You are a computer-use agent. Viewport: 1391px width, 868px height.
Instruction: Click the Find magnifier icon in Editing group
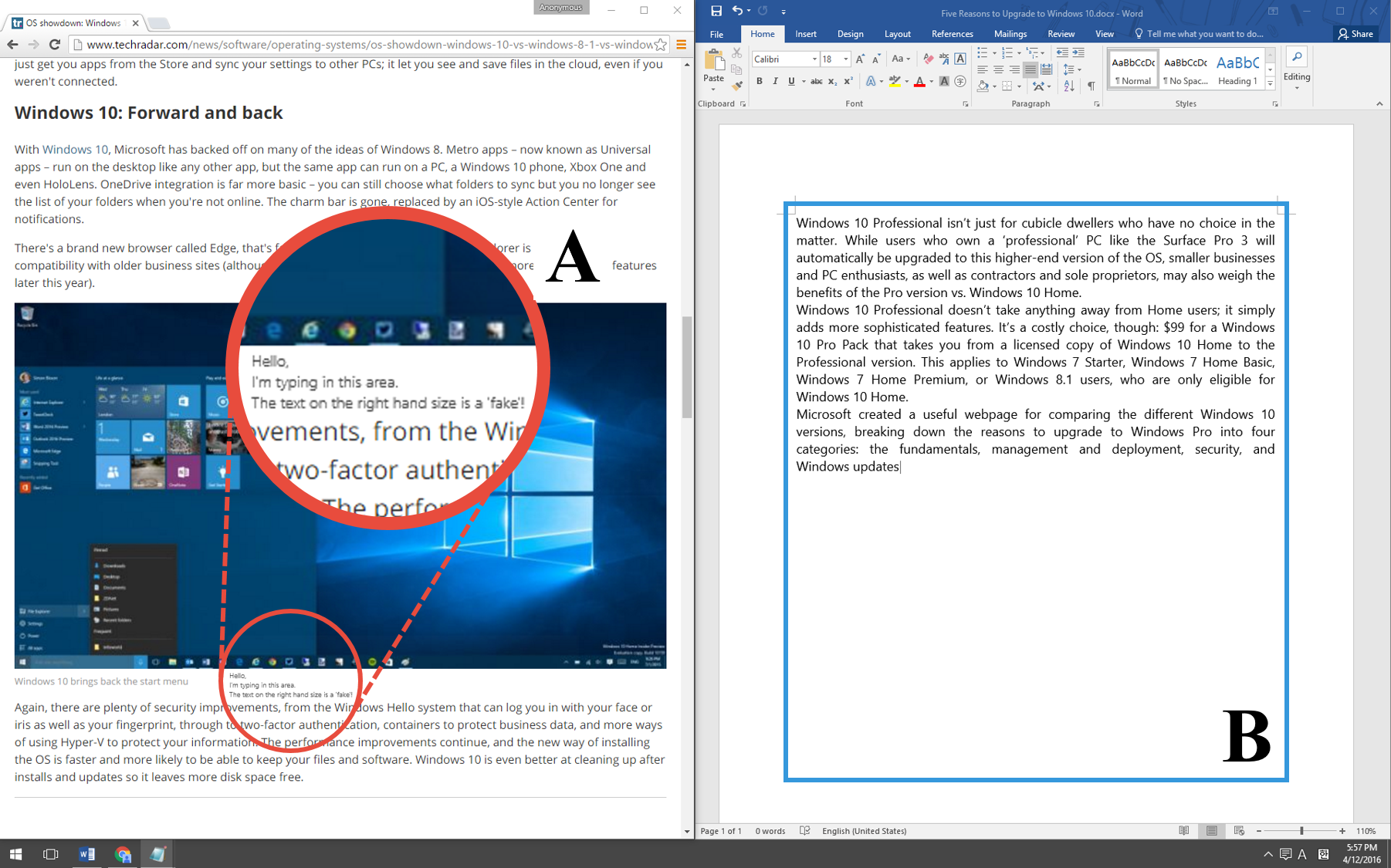coord(1297,57)
